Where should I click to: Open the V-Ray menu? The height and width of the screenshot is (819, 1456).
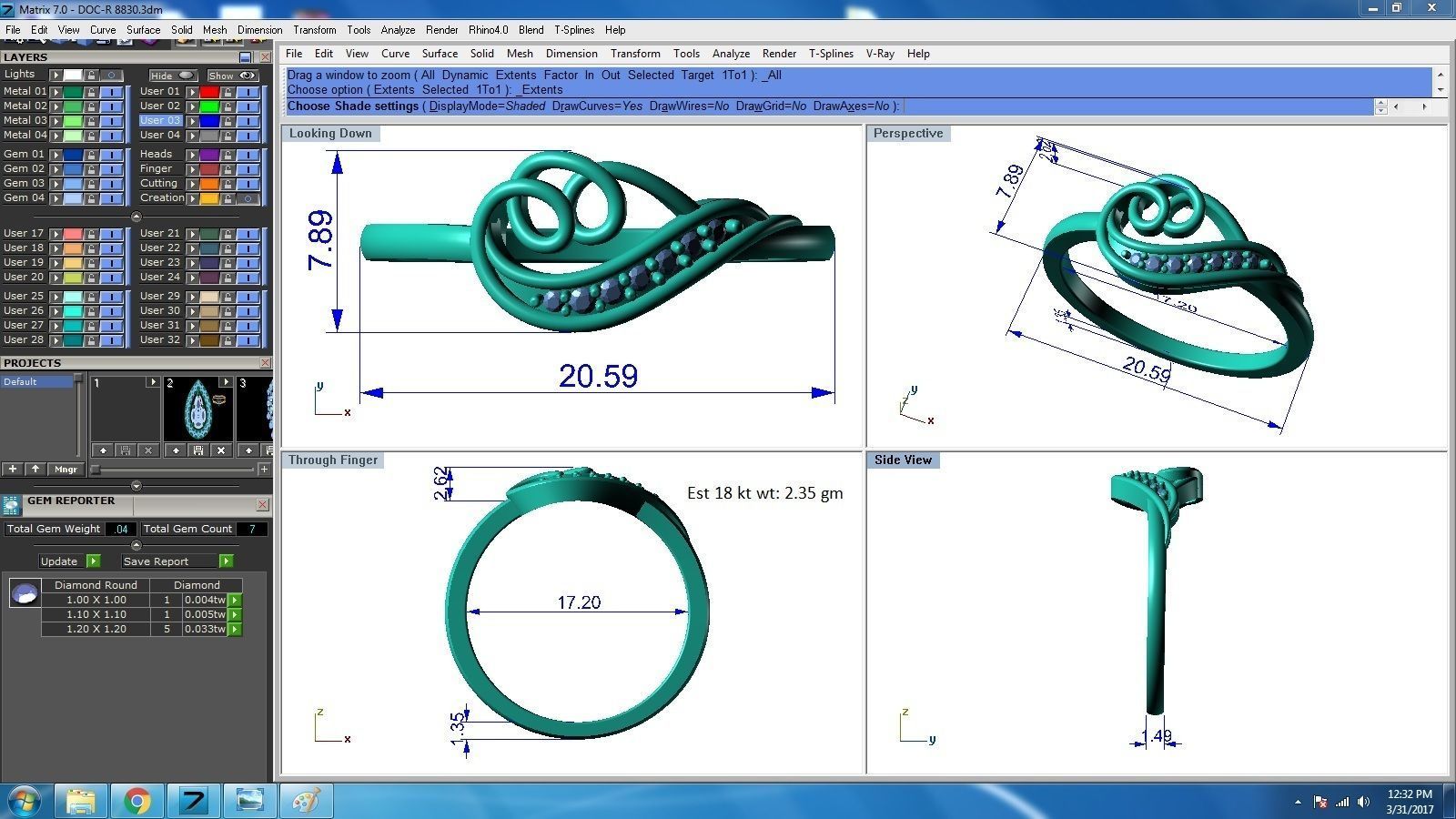point(880,54)
